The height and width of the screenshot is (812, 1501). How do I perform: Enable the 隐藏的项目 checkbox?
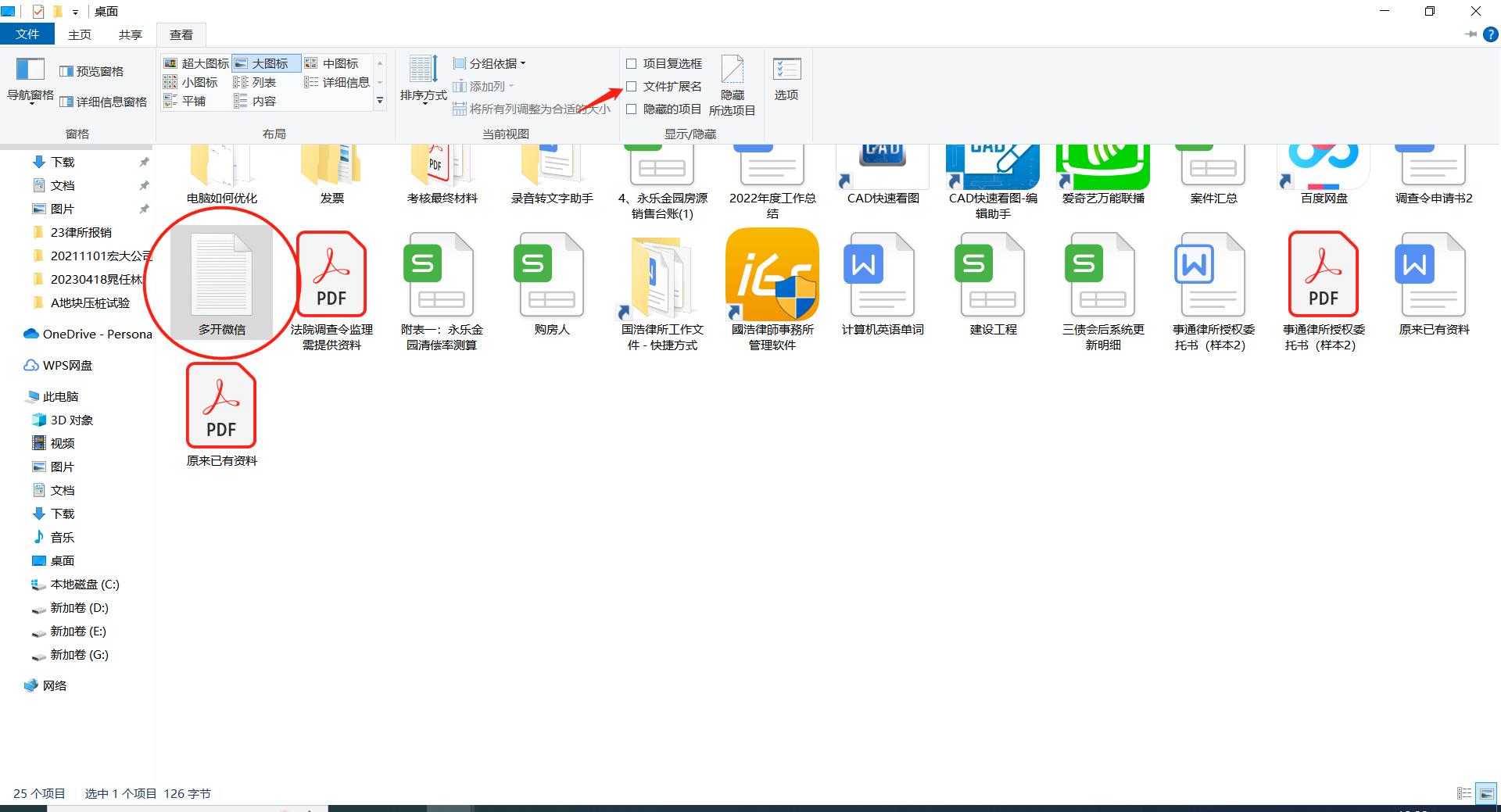click(x=632, y=109)
